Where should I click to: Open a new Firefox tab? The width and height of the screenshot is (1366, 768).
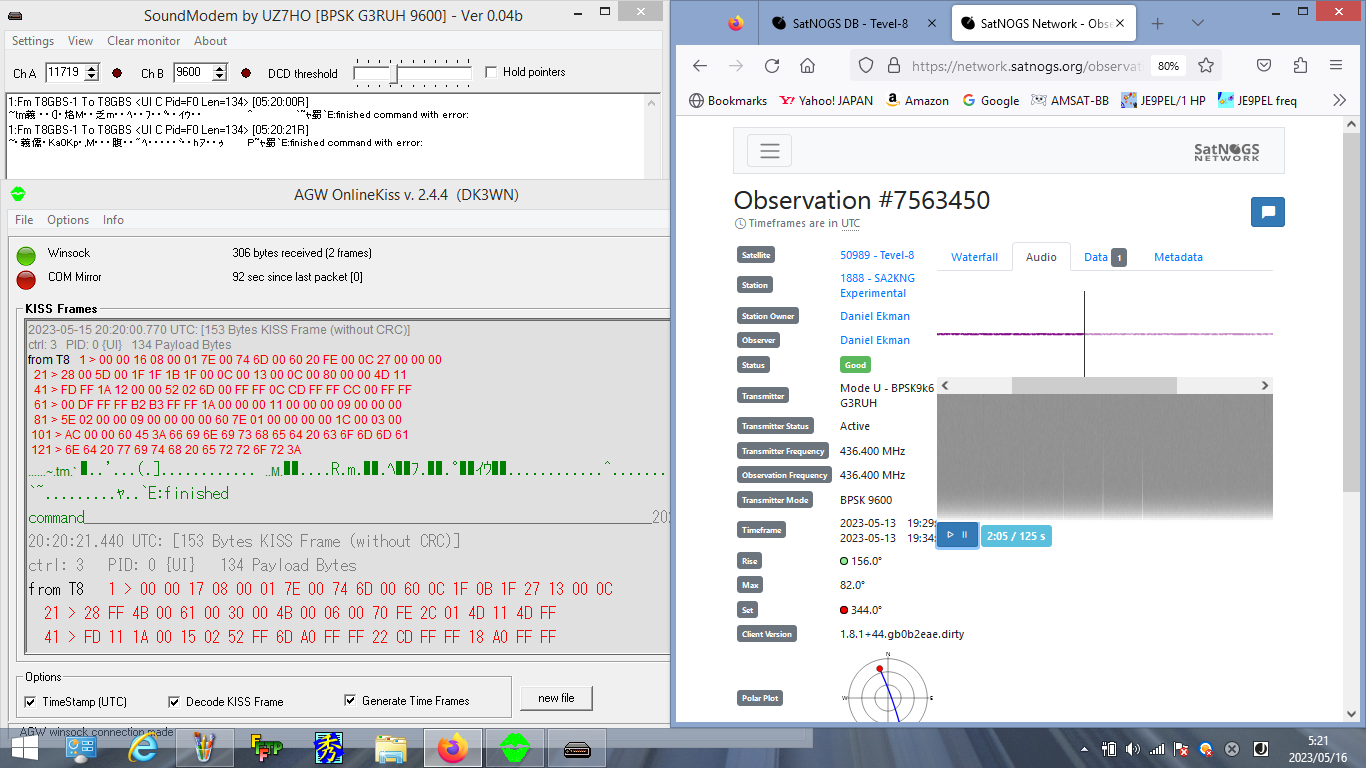pos(1158,23)
